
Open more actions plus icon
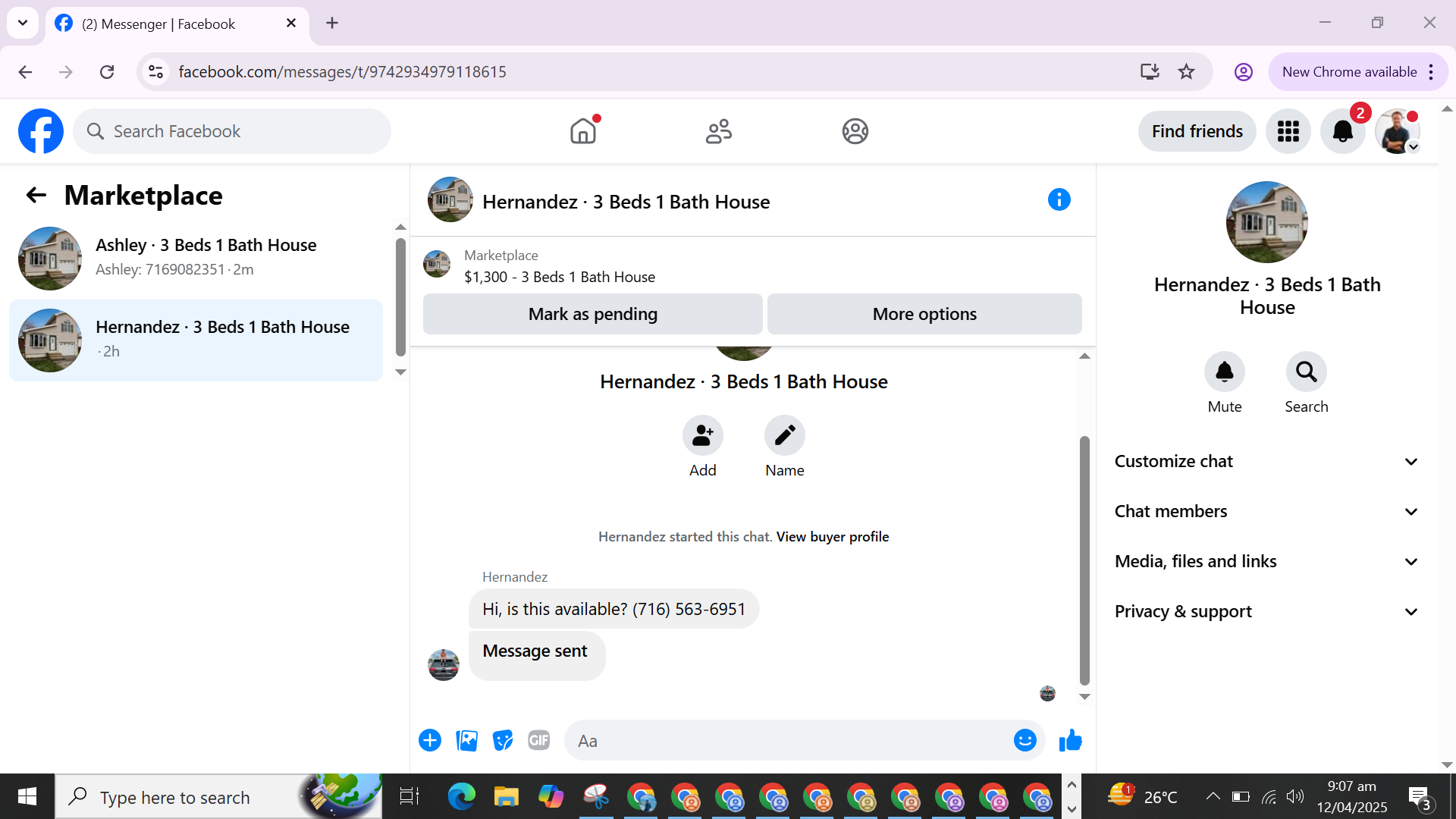pyautogui.click(x=430, y=740)
